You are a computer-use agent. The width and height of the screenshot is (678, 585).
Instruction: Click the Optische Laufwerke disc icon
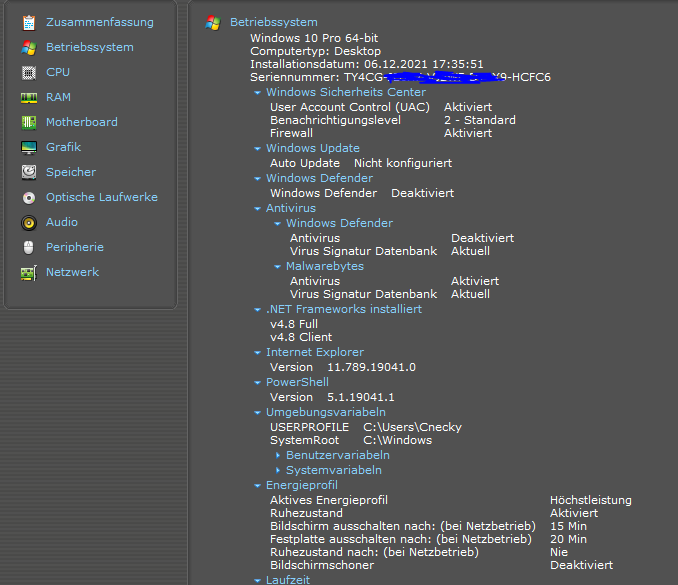29,198
